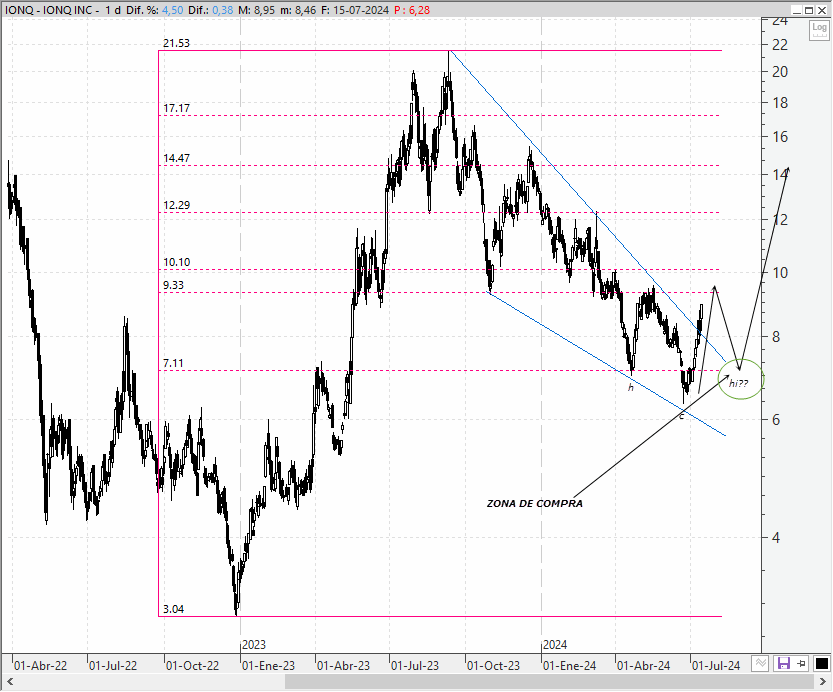Image resolution: width=833 pixels, height=692 pixels.
Task: Click the 6 price axis label
Action: [x=776, y=420]
